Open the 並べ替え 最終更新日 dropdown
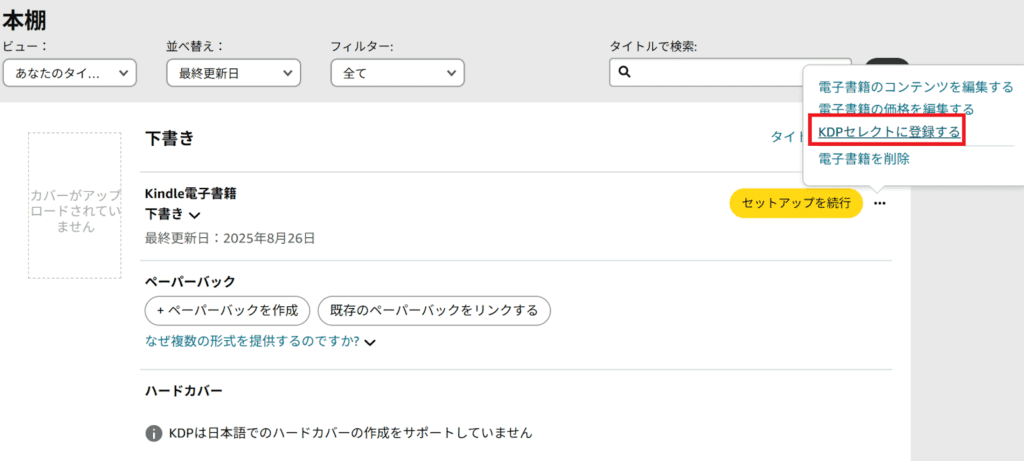Screen dimensions: 1024x461 pyautogui.click(x=234, y=72)
